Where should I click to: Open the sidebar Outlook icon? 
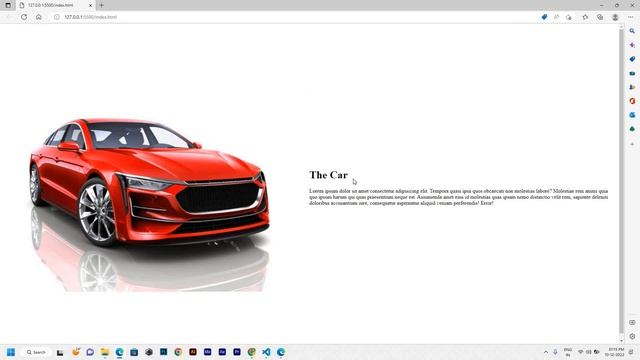632,115
